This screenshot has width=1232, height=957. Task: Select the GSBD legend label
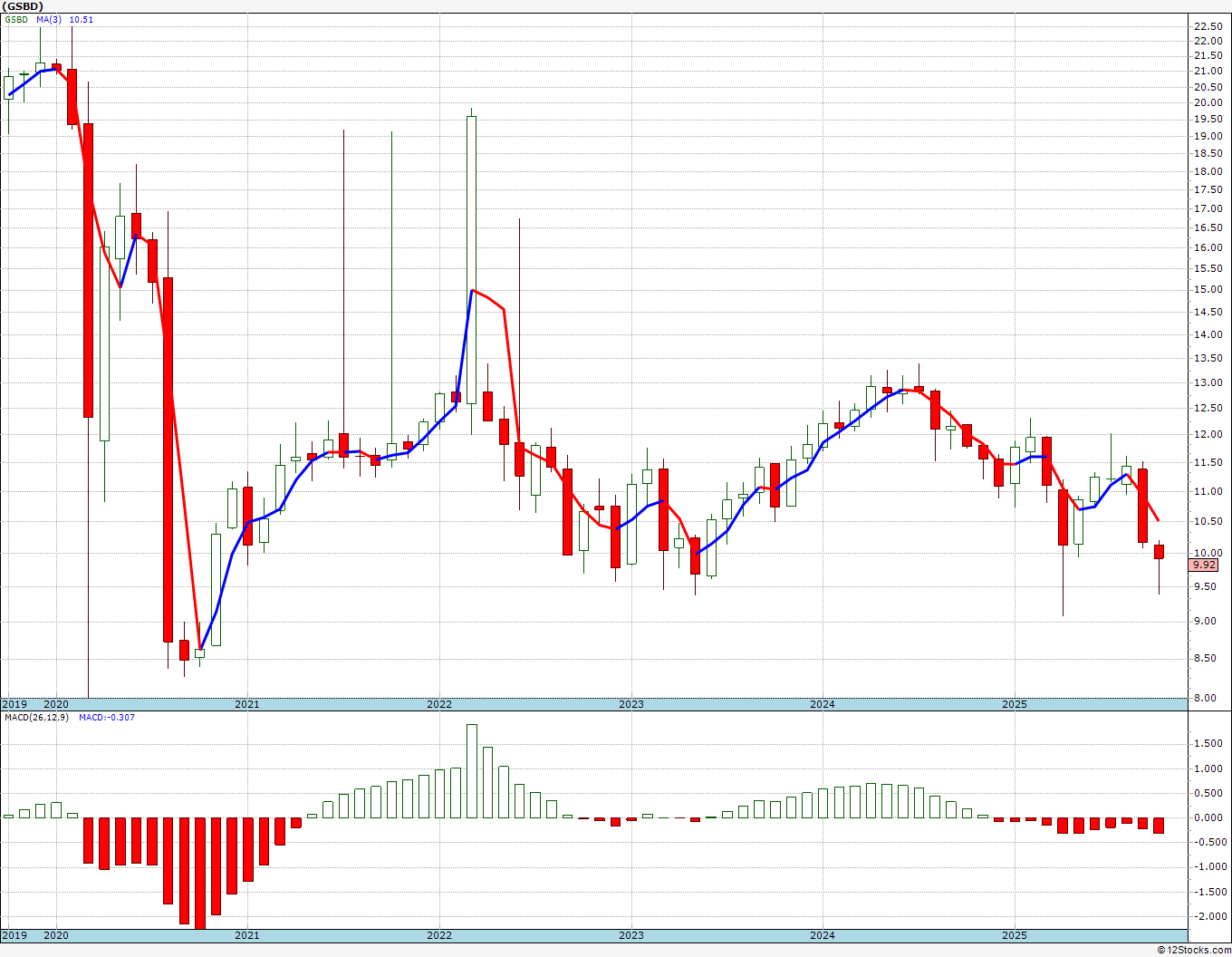[16, 19]
